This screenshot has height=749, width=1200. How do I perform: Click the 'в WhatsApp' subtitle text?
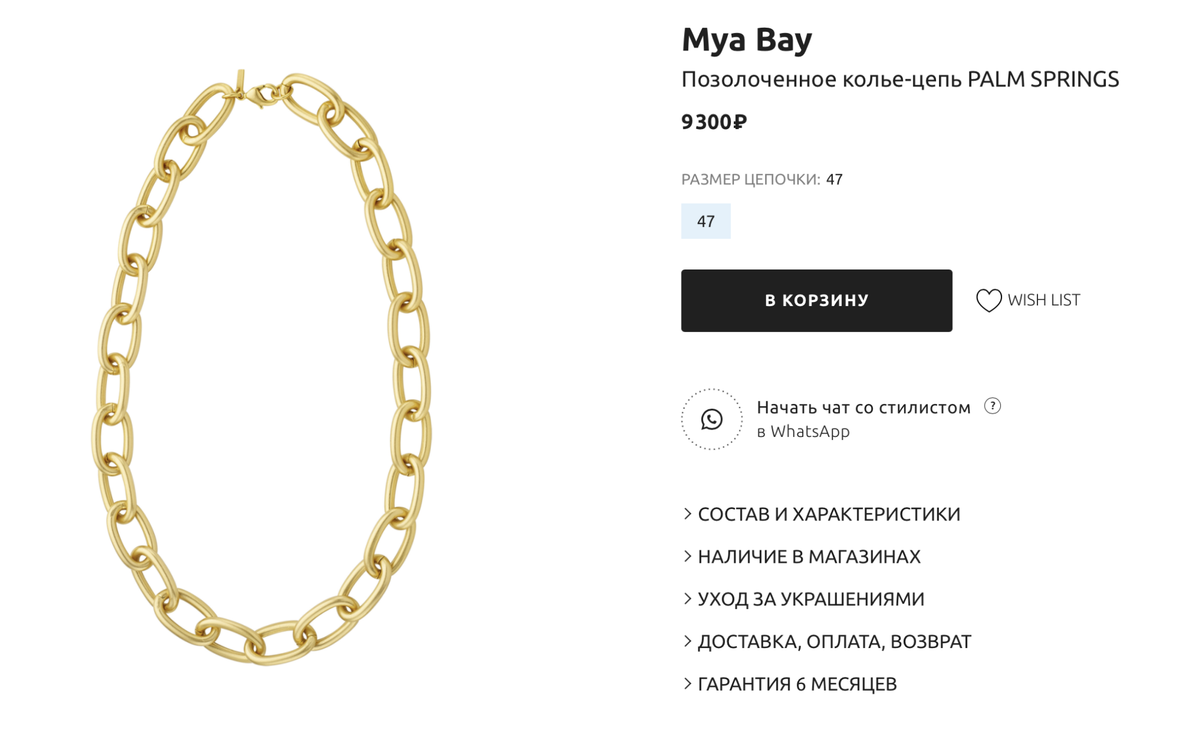803,432
